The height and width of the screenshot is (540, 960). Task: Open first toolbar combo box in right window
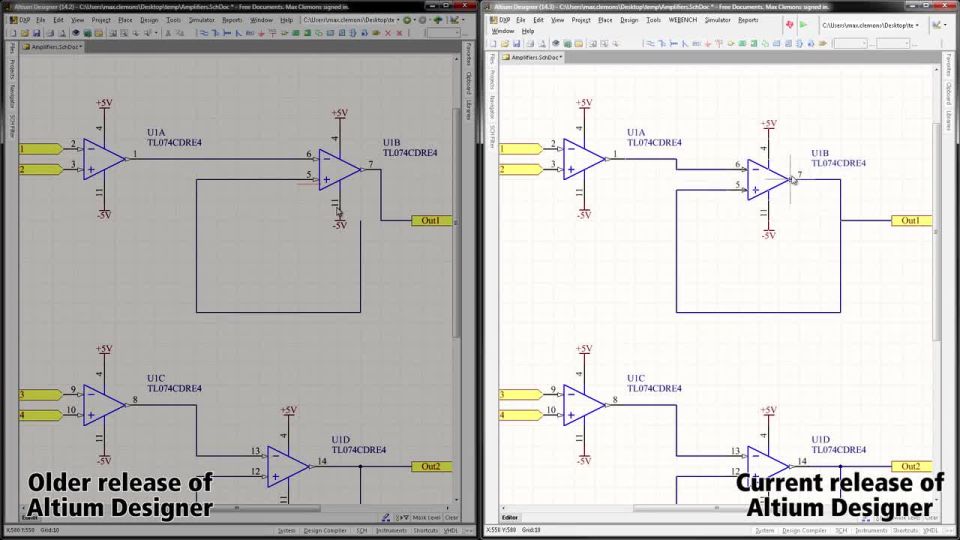[x=851, y=43]
